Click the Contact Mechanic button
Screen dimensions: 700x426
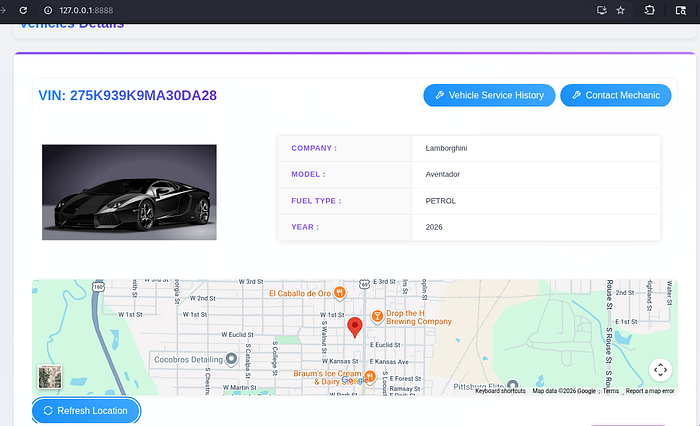click(x=616, y=95)
